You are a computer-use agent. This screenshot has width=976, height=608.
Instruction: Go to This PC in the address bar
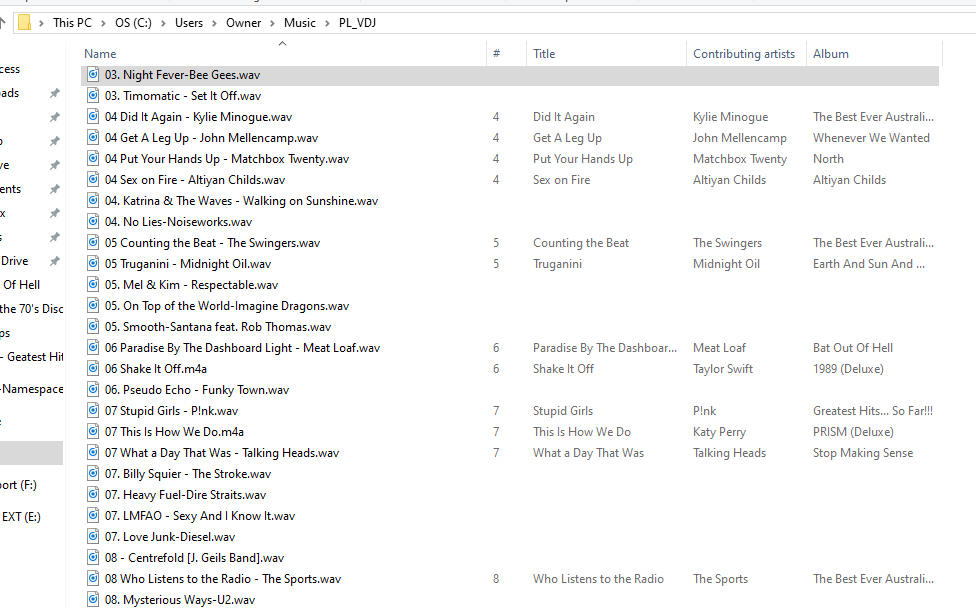(72, 23)
